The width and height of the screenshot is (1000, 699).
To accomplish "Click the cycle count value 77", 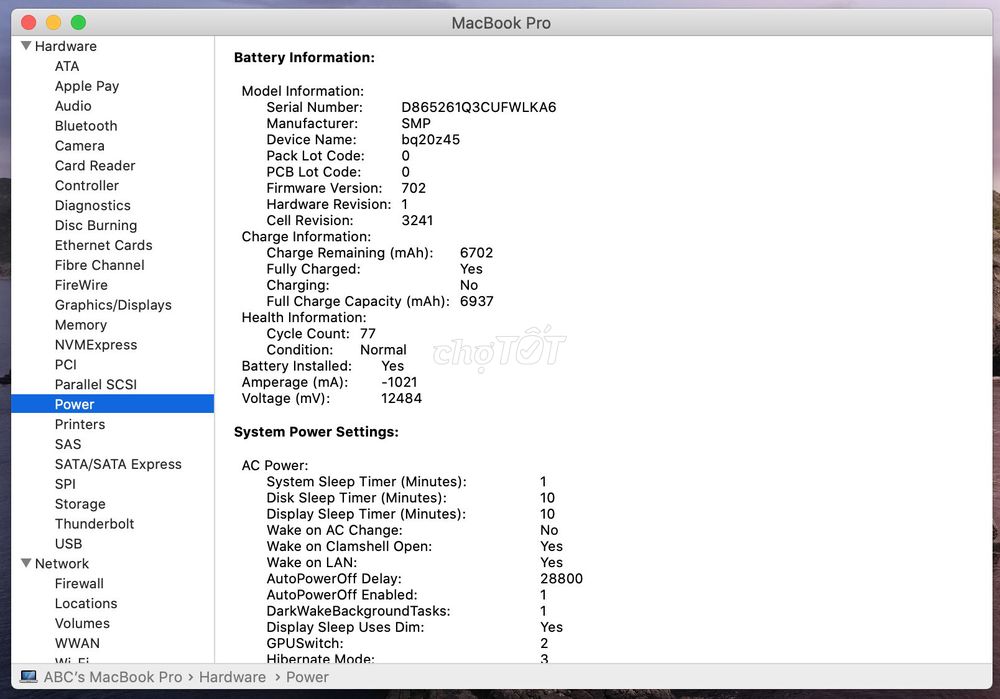I will 368,334.
